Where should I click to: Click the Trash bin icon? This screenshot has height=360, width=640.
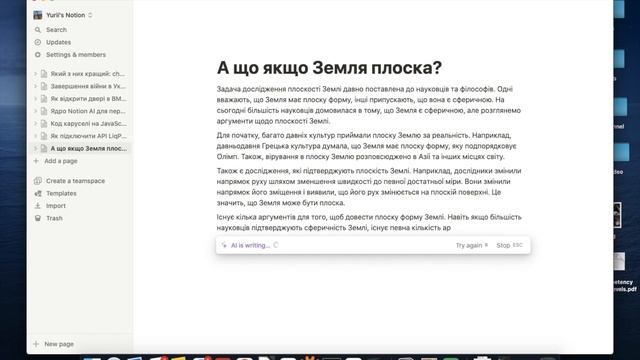[x=38, y=218]
